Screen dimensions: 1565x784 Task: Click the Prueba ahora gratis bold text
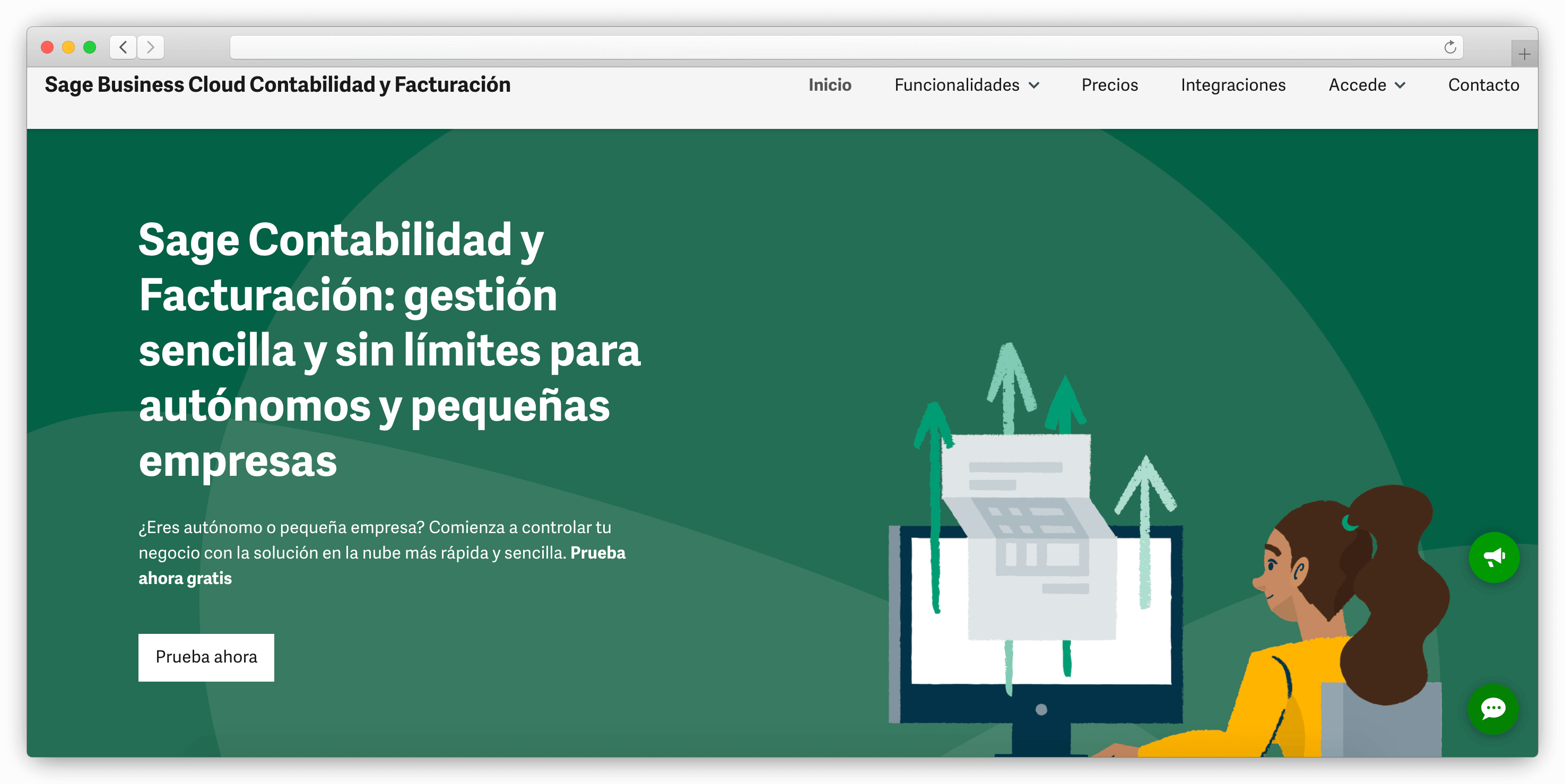coord(382,565)
